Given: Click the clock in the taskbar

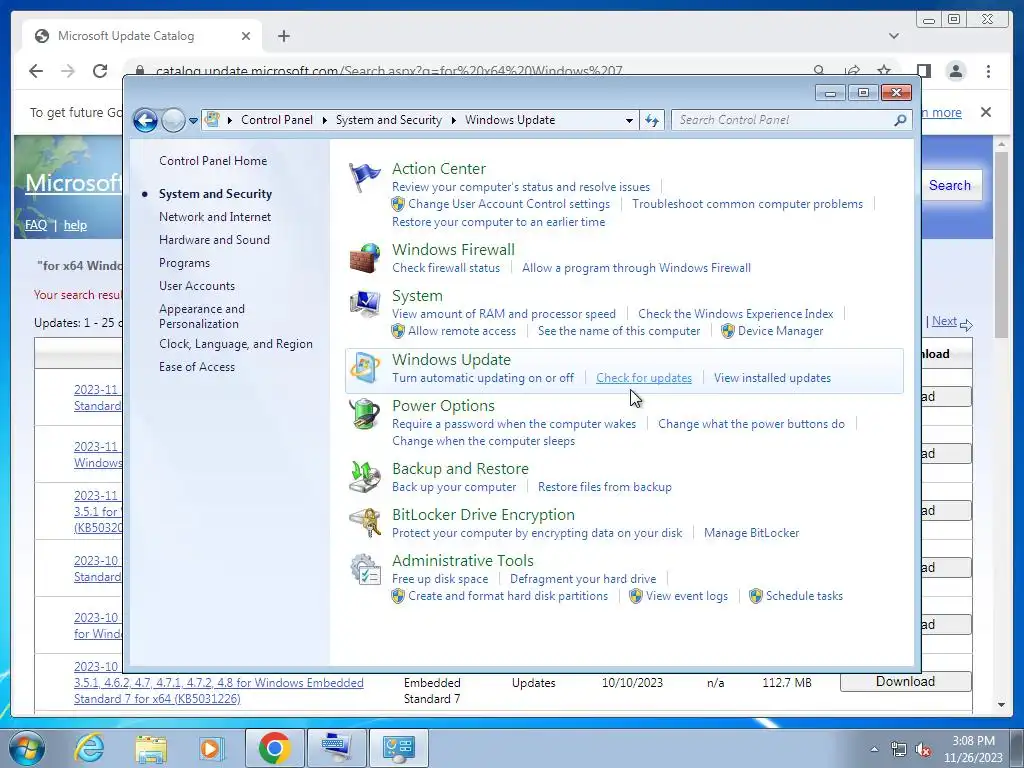Looking at the screenshot, I should (973, 749).
